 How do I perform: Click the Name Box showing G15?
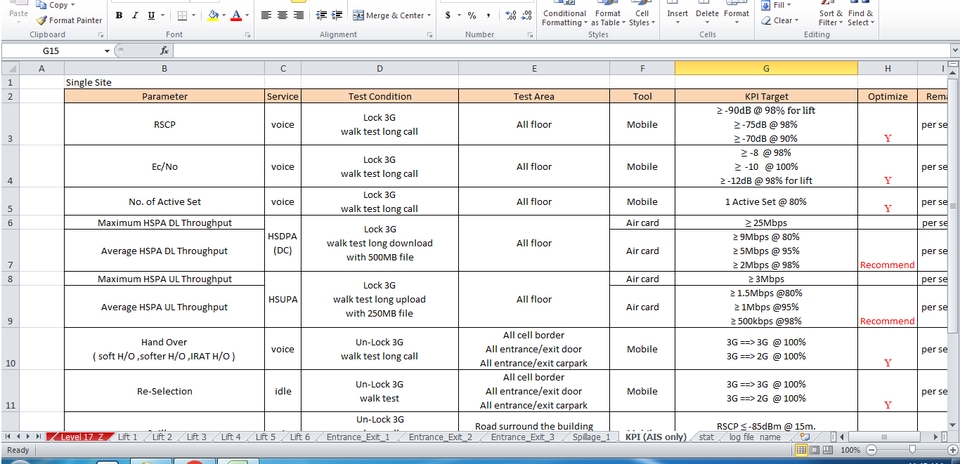point(52,51)
